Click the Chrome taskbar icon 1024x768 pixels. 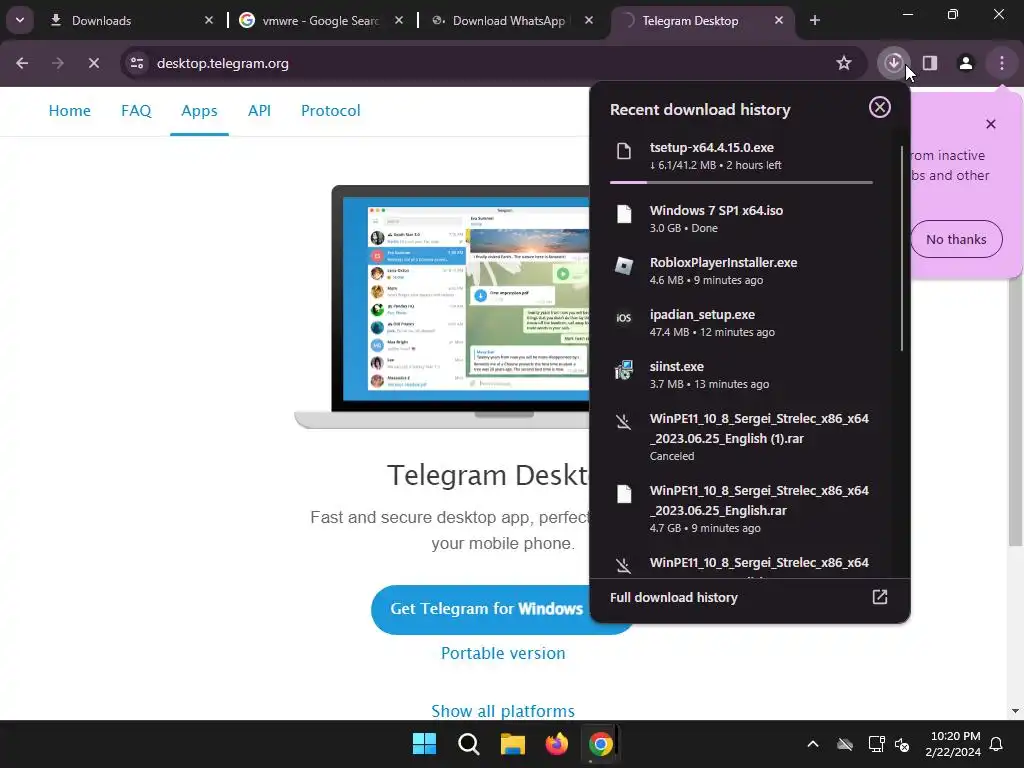tap(600, 744)
